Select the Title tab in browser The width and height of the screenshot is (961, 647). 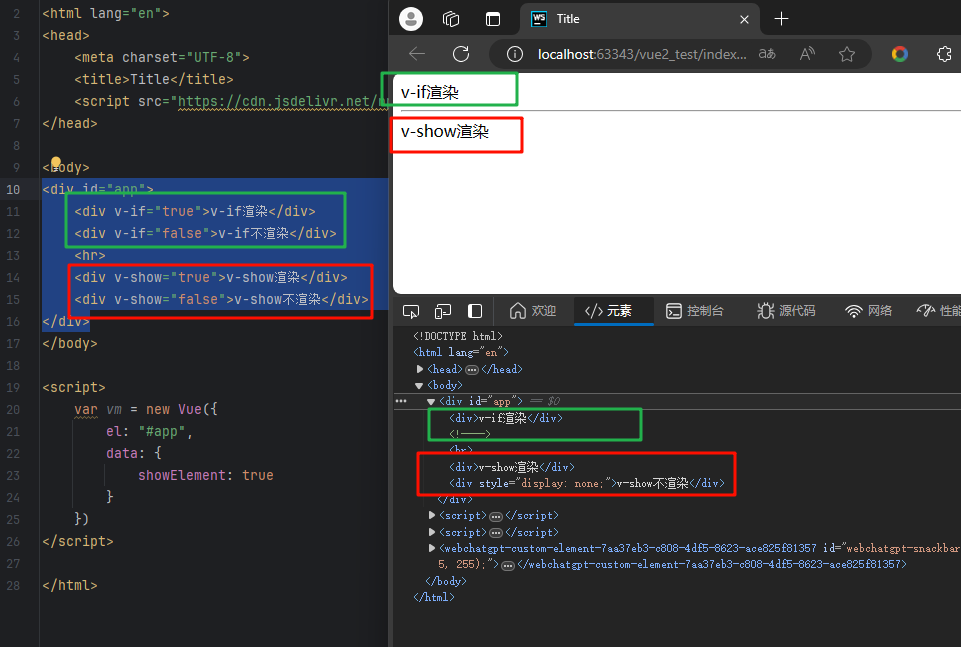coord(640,19)
